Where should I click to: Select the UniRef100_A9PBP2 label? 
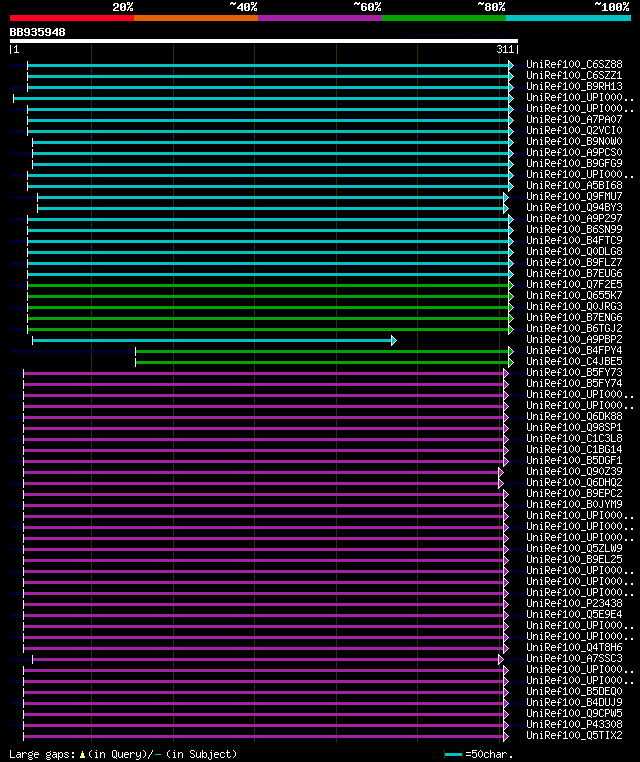coord(574,339)
